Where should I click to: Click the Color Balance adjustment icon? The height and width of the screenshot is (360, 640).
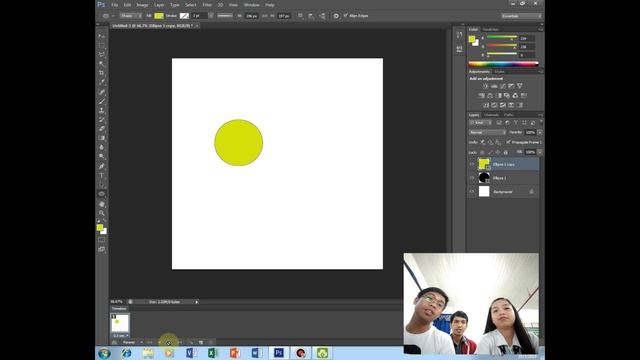(x=490, y=96)
